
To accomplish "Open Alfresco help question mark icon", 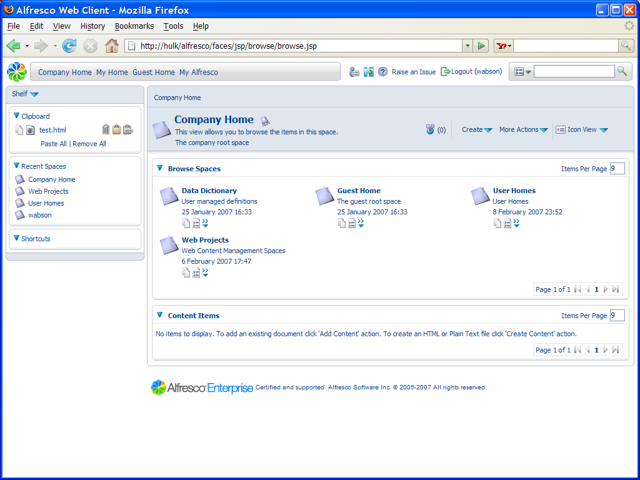I will (382, 72).
